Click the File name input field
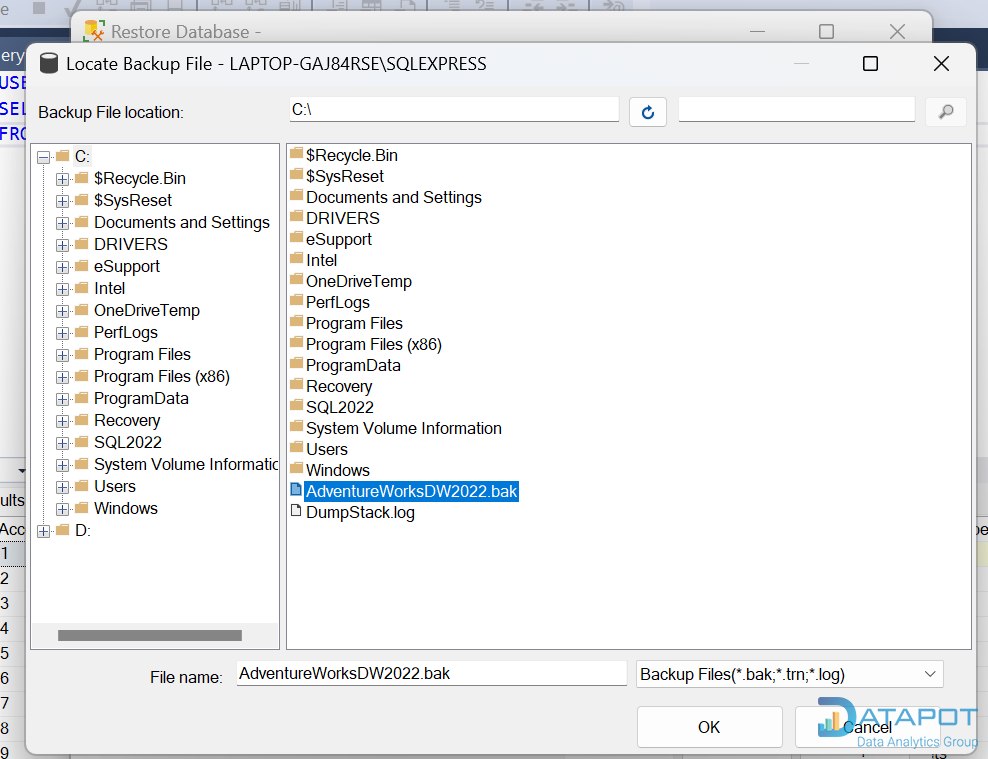Image resolution: width=988 pixels, height=759 pixels. (x=431, y=674)
